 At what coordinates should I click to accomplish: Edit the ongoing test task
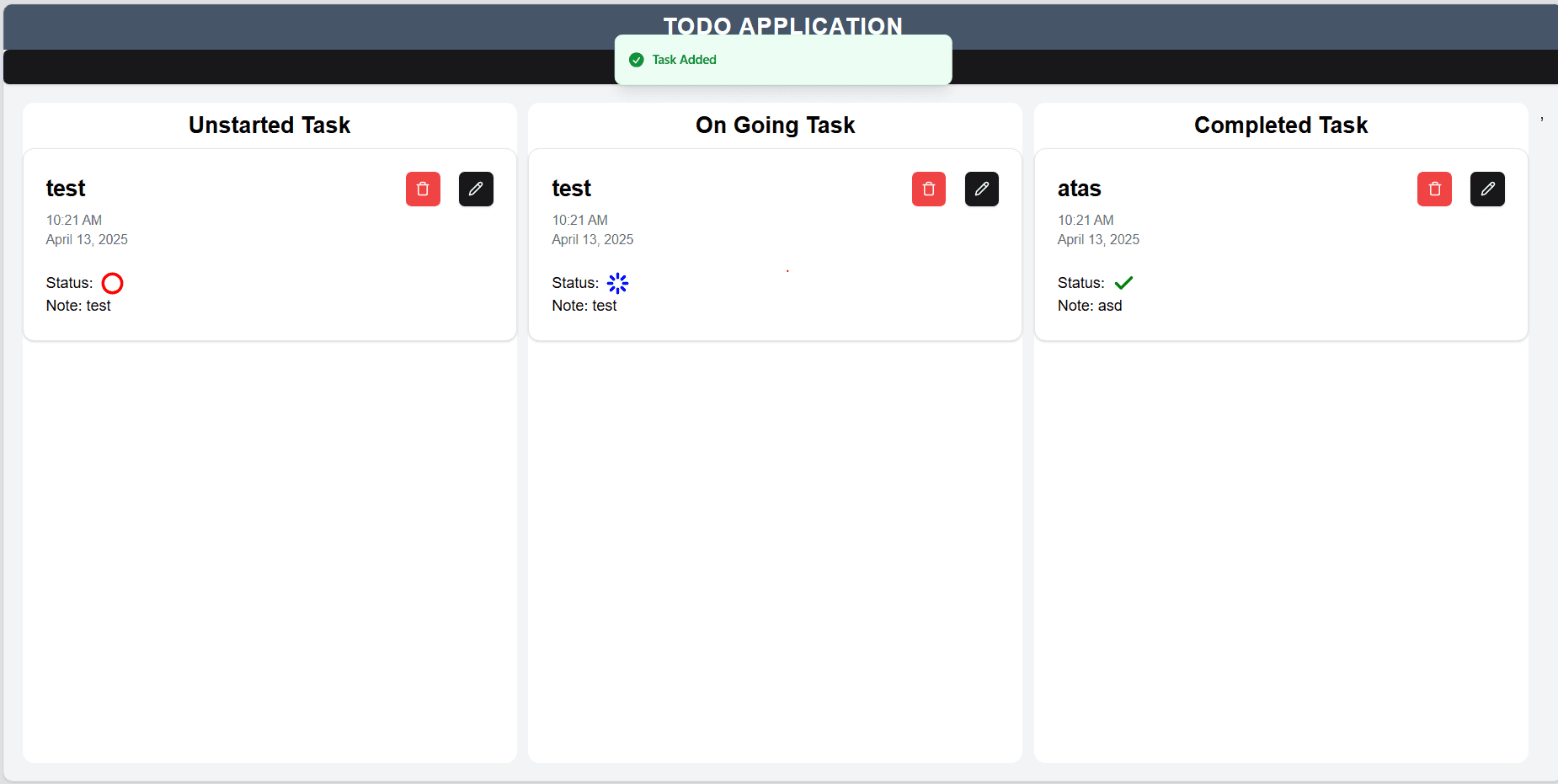tap(982, 189)
